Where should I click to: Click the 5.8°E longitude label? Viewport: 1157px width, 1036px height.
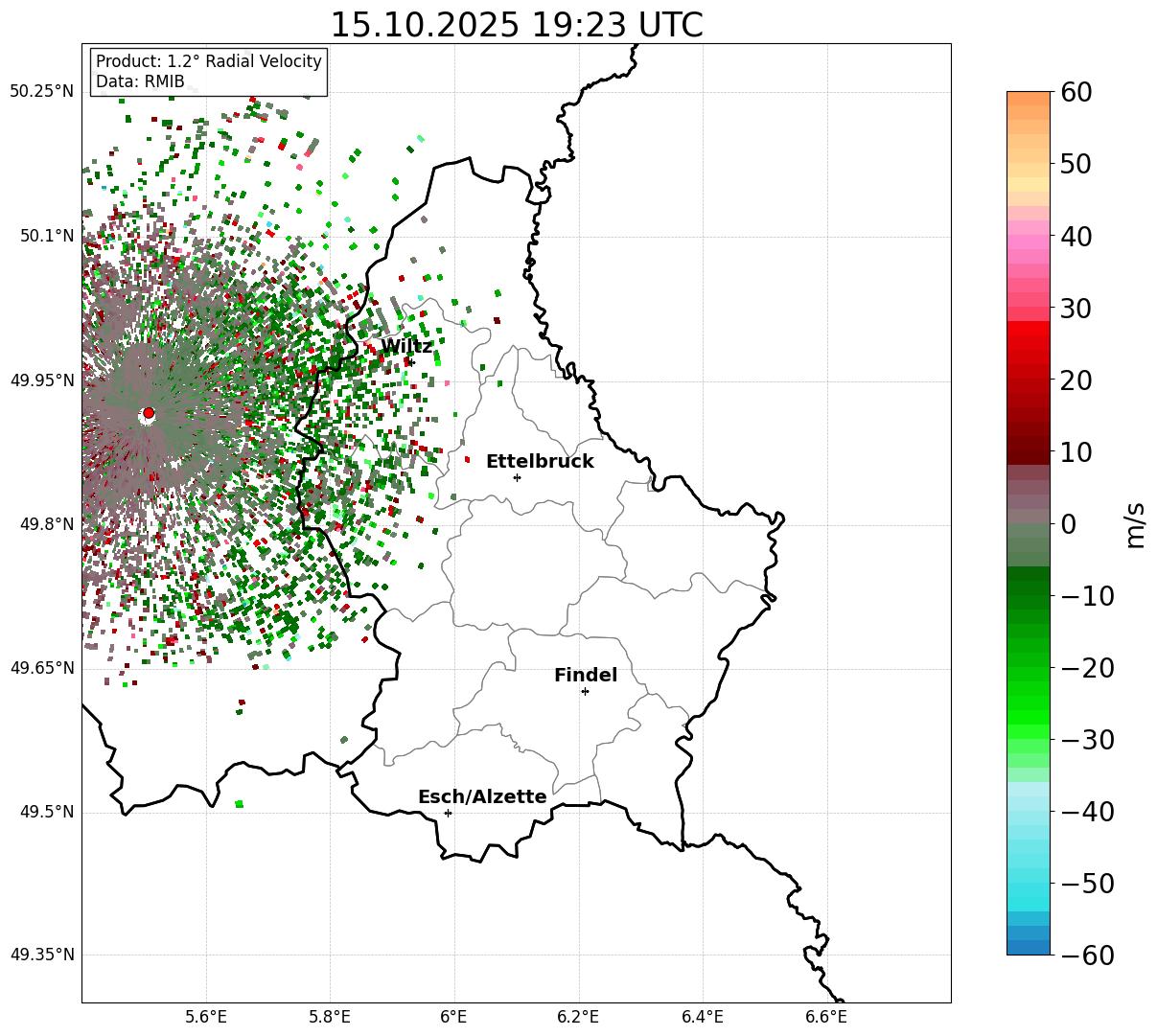(x=331, y=1018)
